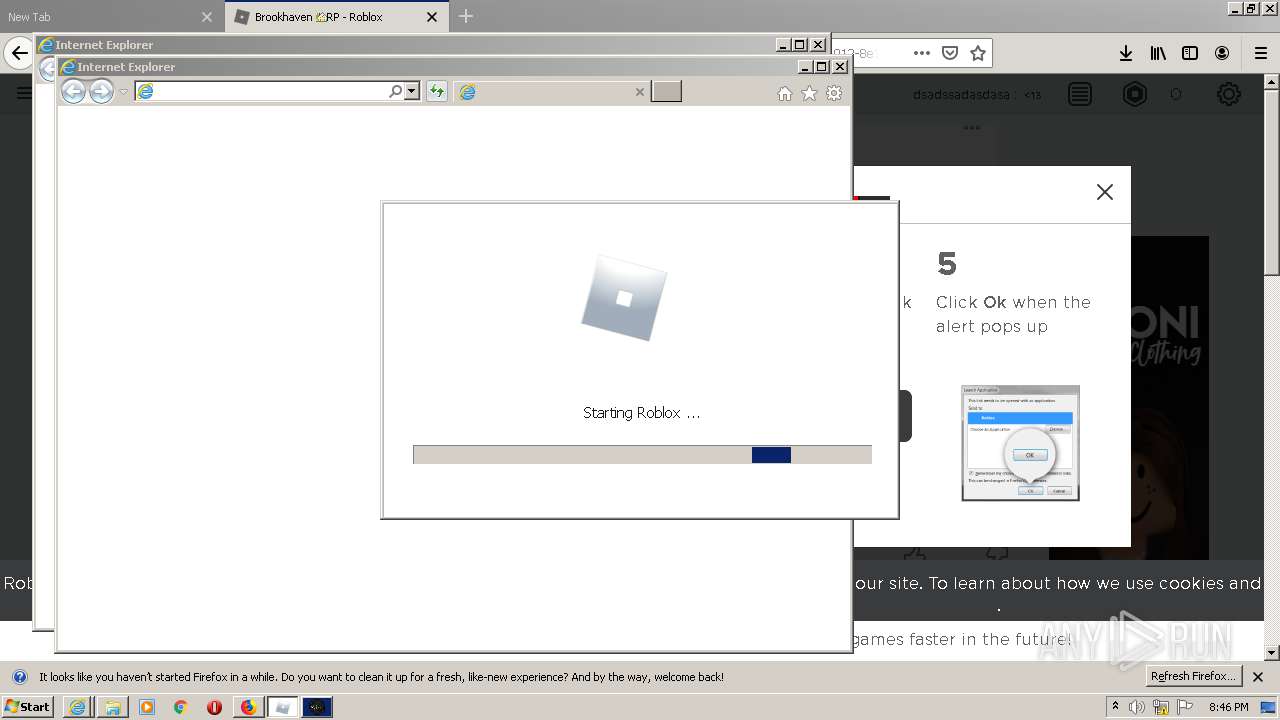1280x720 pixels.
Task: Switch to Firefox in the taskbar
Action: [x=248, y=707]
